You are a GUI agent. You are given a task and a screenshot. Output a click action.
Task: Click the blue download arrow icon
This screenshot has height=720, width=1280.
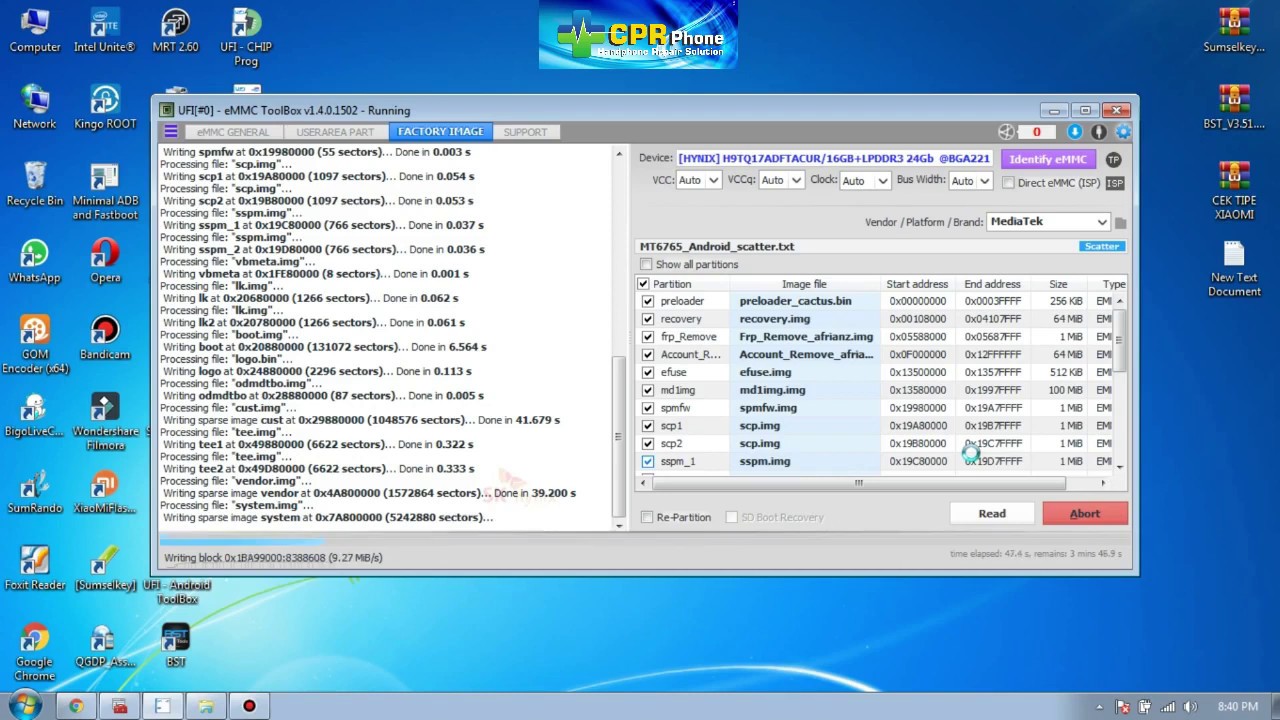[x=1075, y=132]
